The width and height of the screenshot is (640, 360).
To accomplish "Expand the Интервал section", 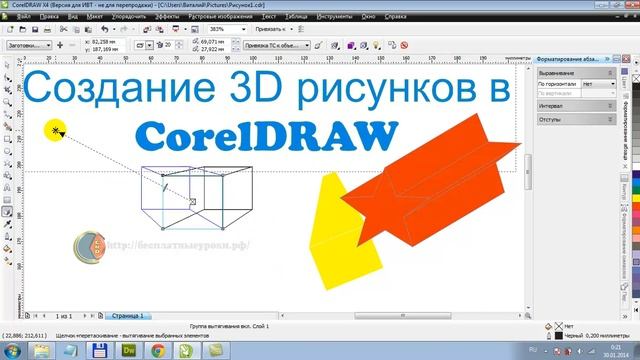I will tap(576, 106).
